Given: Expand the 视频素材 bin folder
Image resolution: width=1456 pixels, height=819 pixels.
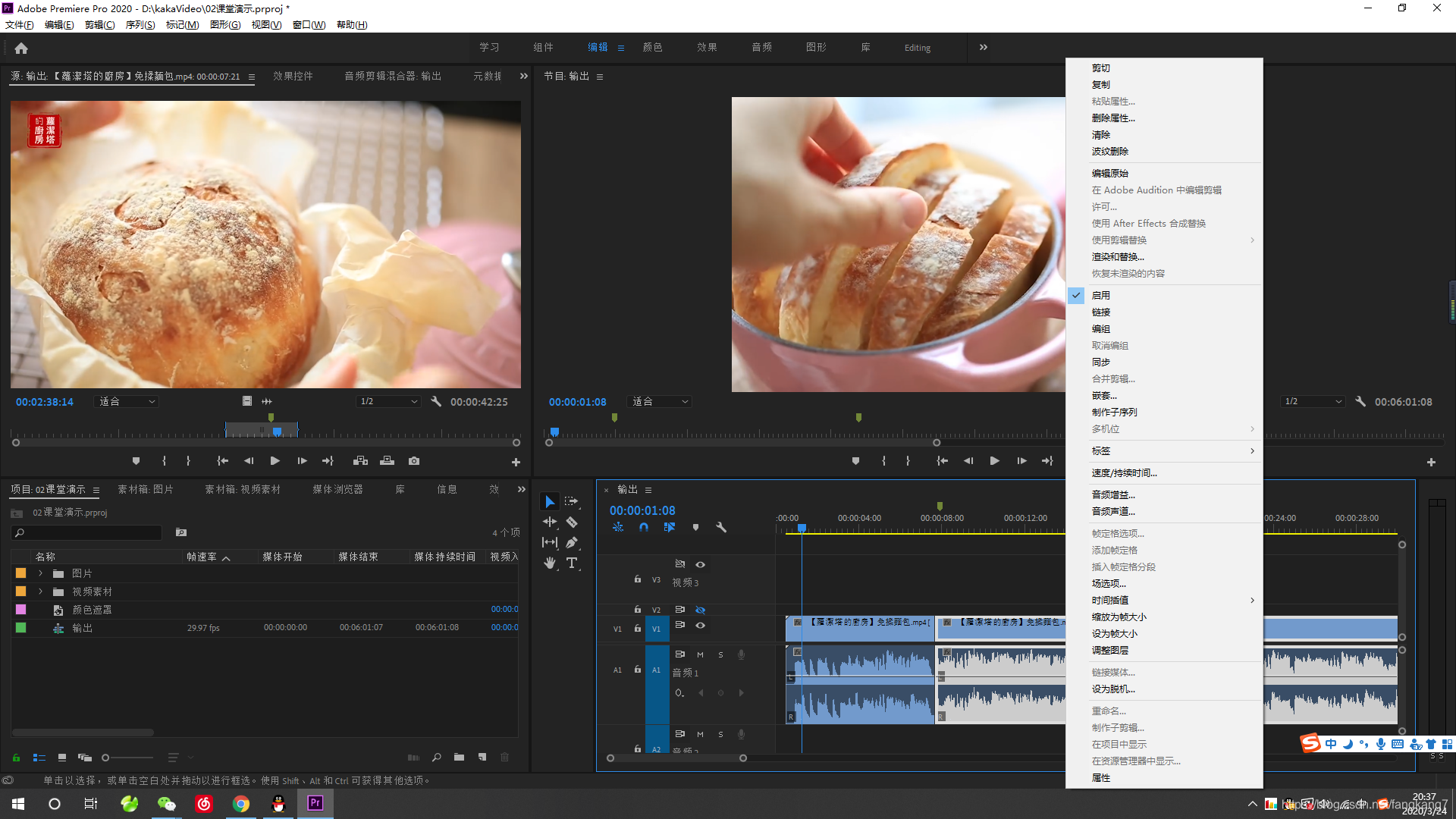Looking at the screenshot, I should click(41, 591).
